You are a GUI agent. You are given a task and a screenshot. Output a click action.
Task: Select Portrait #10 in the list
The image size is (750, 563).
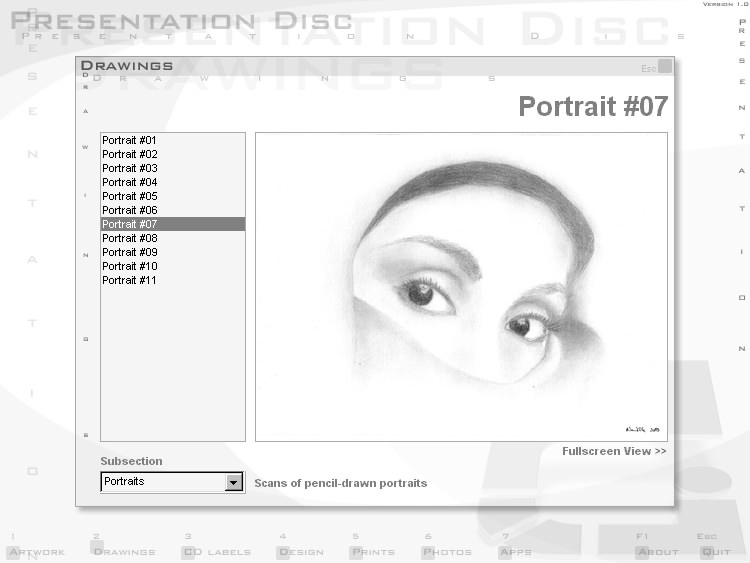tap(173, 266)
